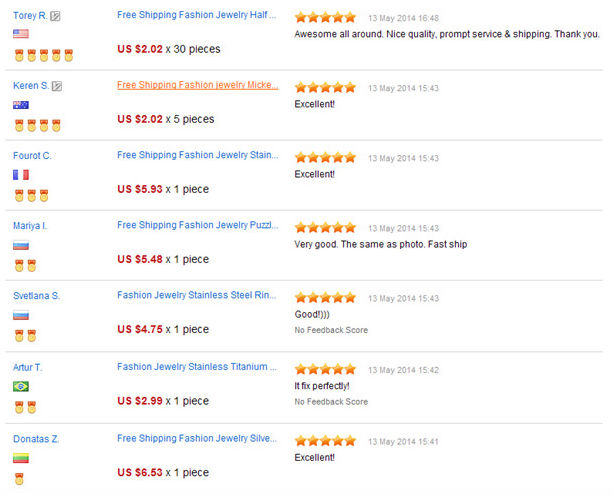This screenshot has width=611, height=495.
Task: Open the 'Free Shipping Fashion Jewelry Silve...' link
Action: (x=198, y=438)
